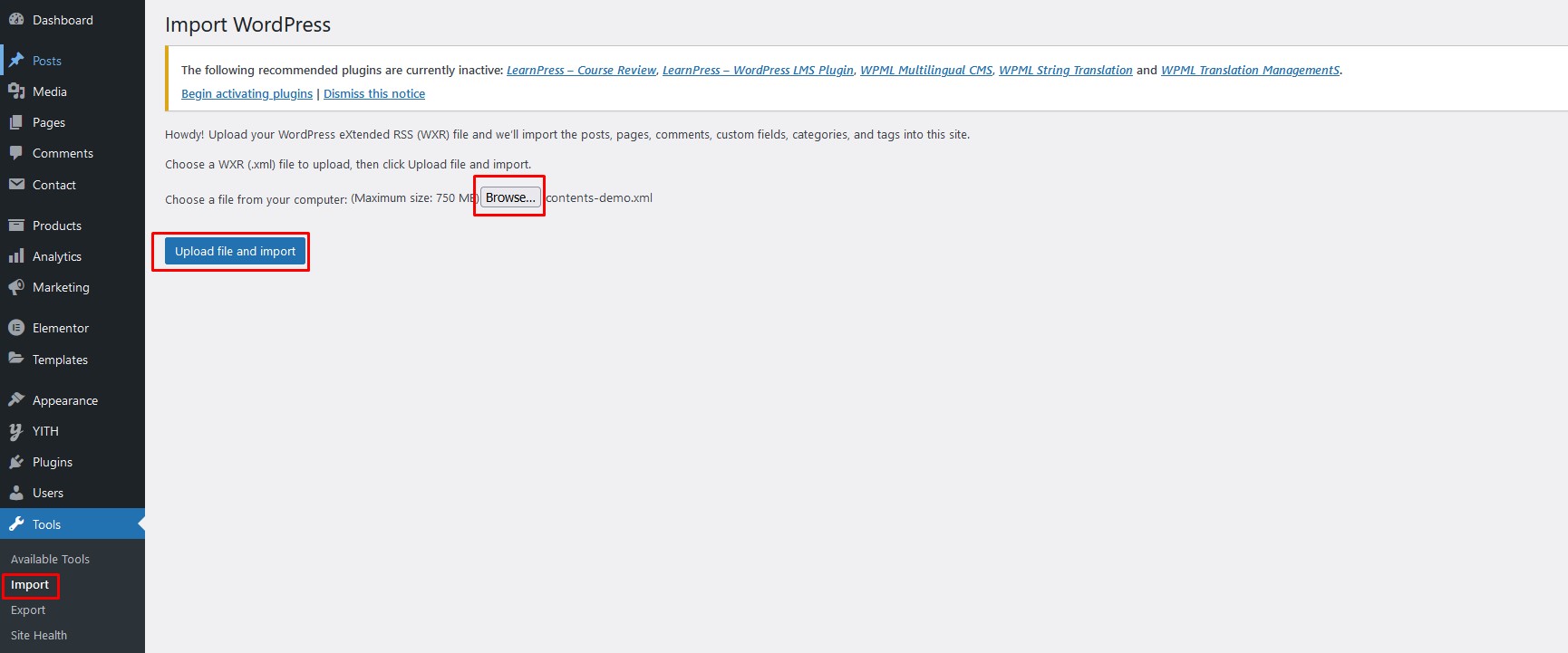Click the Contact envelope icon

point(16,185)
